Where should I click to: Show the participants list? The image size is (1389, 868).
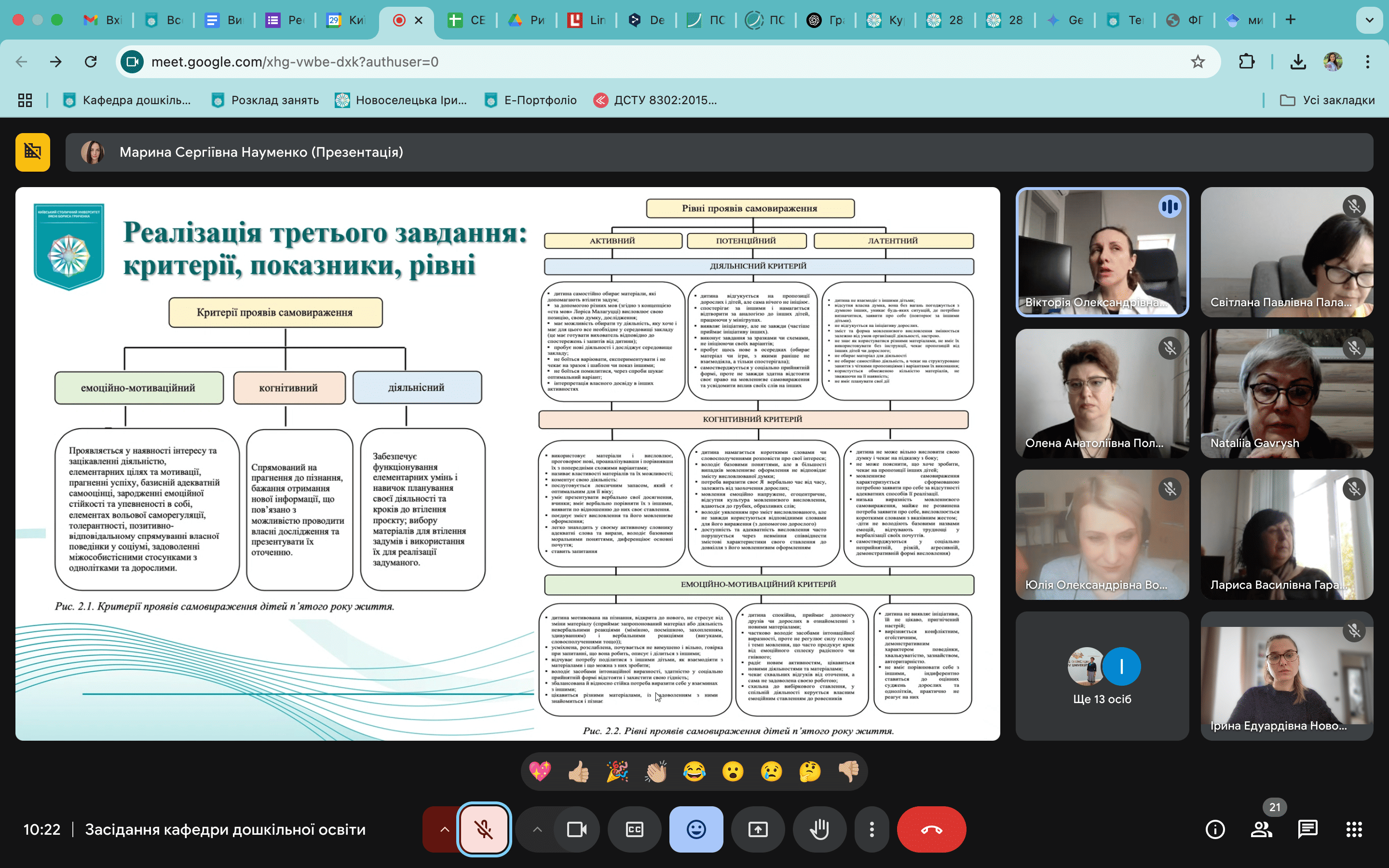(1261, 829)
